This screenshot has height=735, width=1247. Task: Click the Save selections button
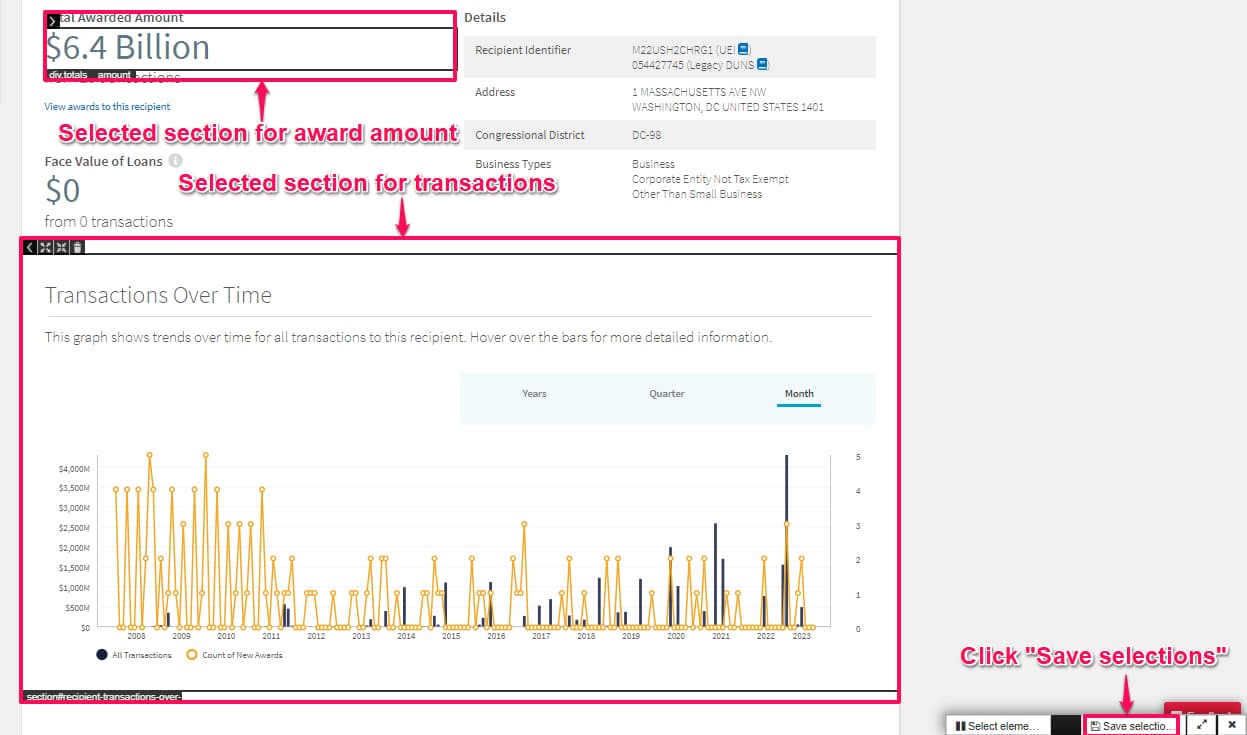click(1132, 725)
